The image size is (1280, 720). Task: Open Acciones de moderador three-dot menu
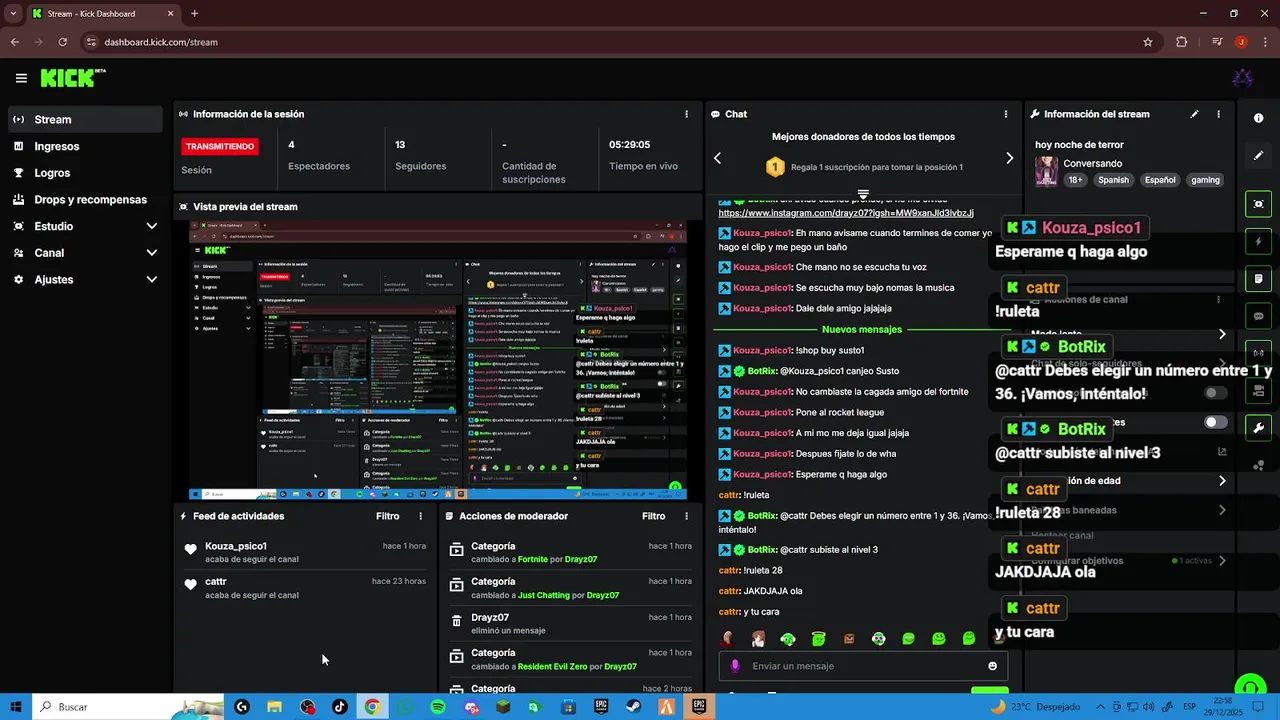point(686,516)
